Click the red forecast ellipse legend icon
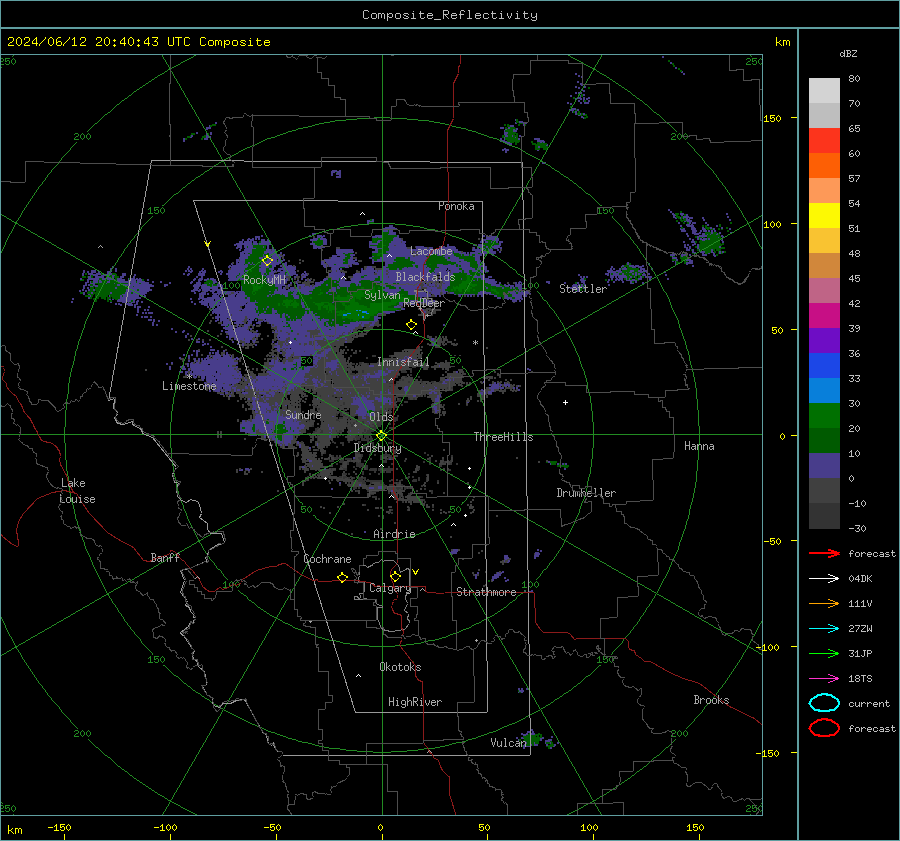 824,728
